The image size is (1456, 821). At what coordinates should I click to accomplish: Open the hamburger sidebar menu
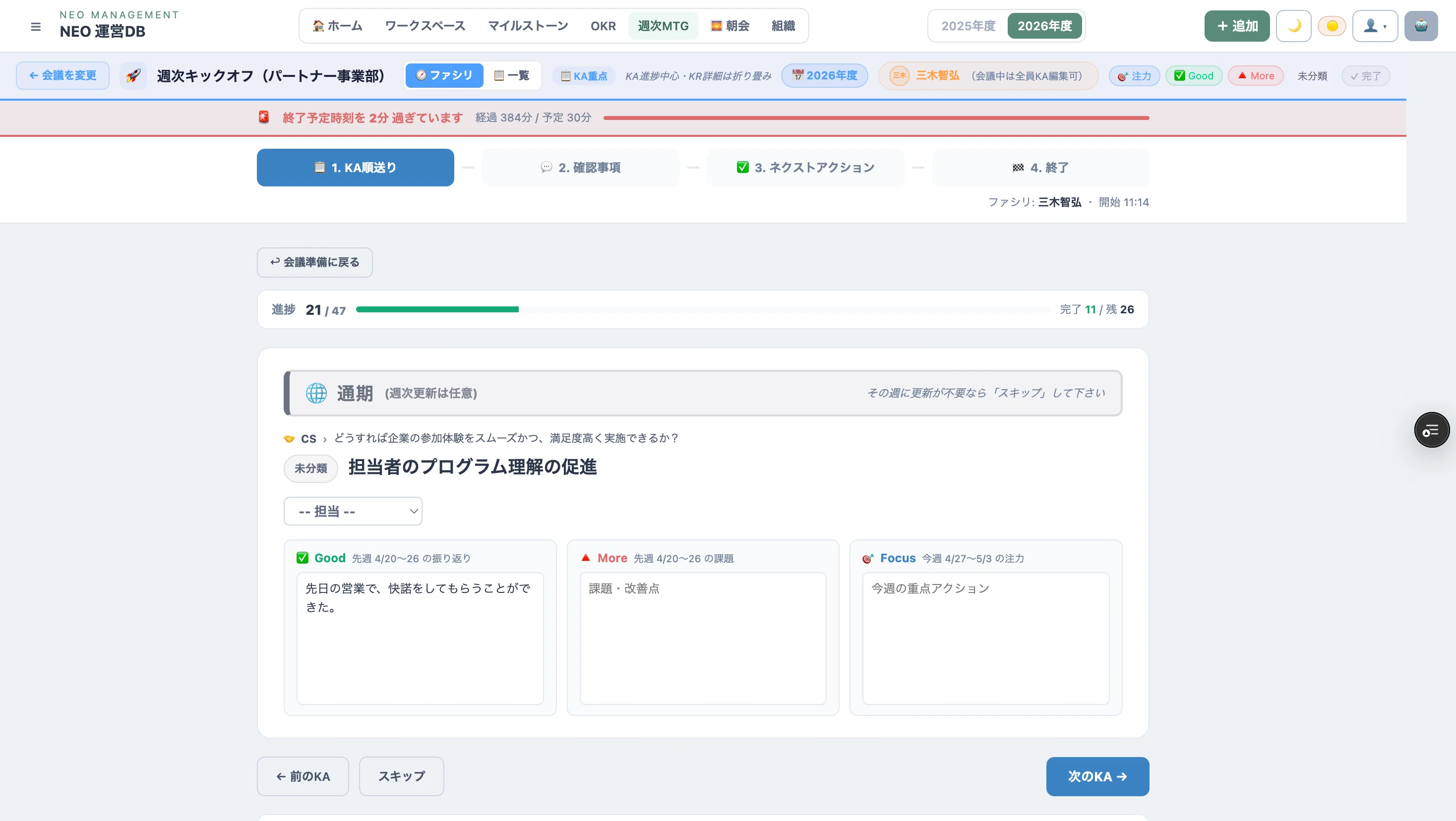click(36, 26)
